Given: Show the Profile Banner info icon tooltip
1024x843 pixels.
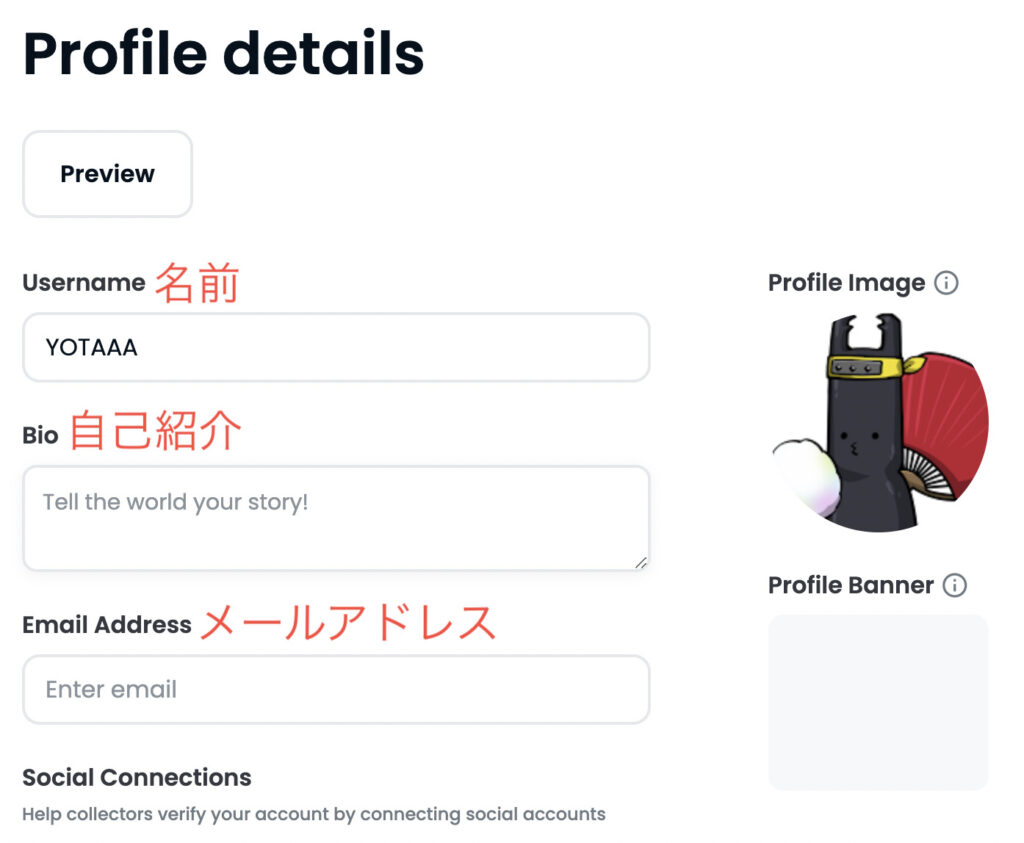Looking at the screenshot, I should coord(955,585).
